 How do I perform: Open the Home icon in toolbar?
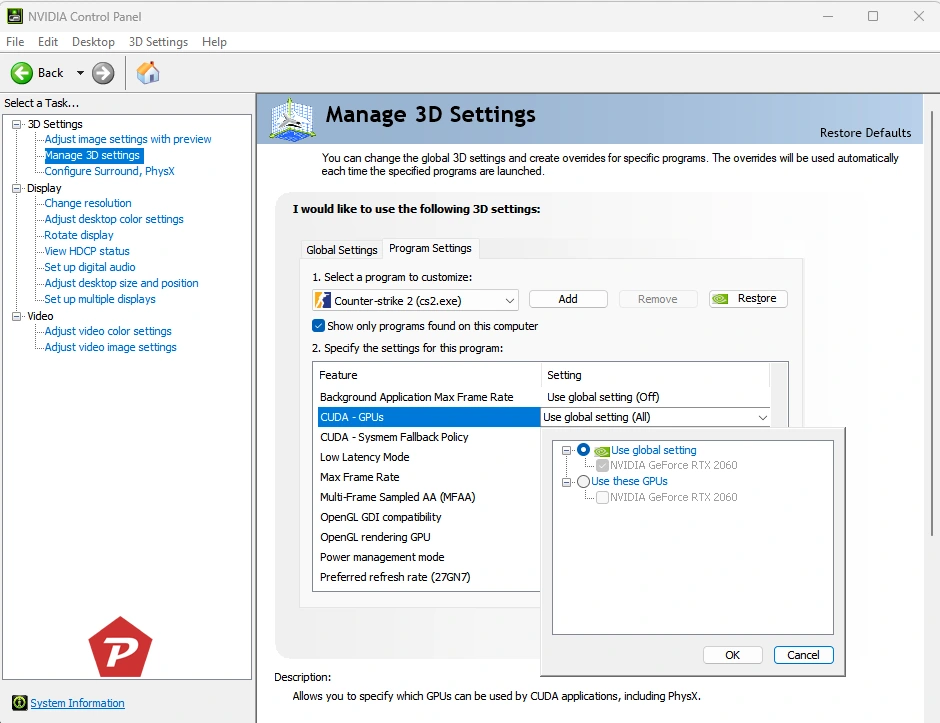(x=147, y=73)
